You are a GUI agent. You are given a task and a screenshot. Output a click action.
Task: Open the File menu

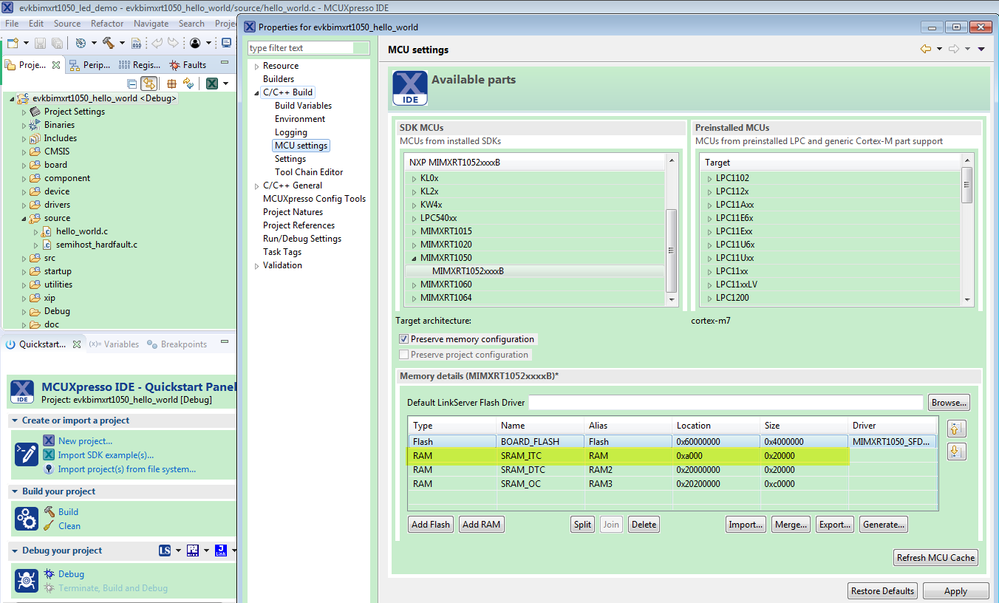point(12,24)
